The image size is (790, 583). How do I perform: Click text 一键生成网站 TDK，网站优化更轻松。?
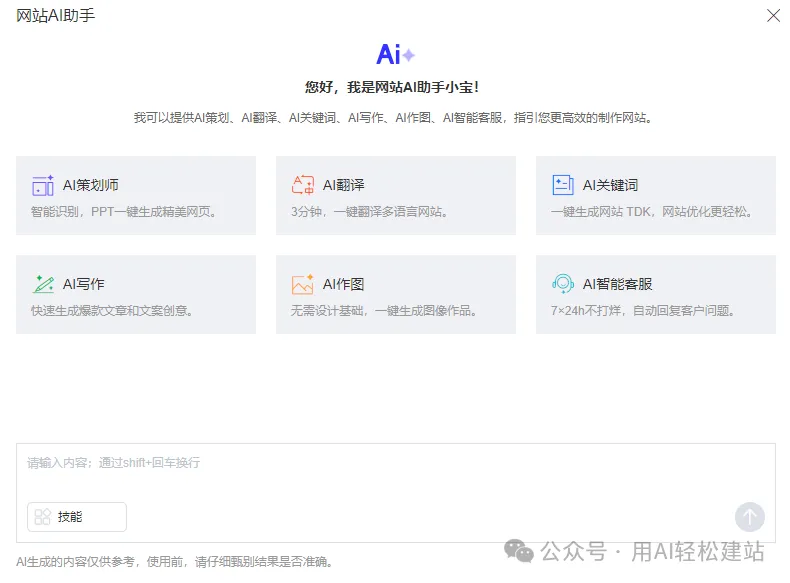[652, 212]
